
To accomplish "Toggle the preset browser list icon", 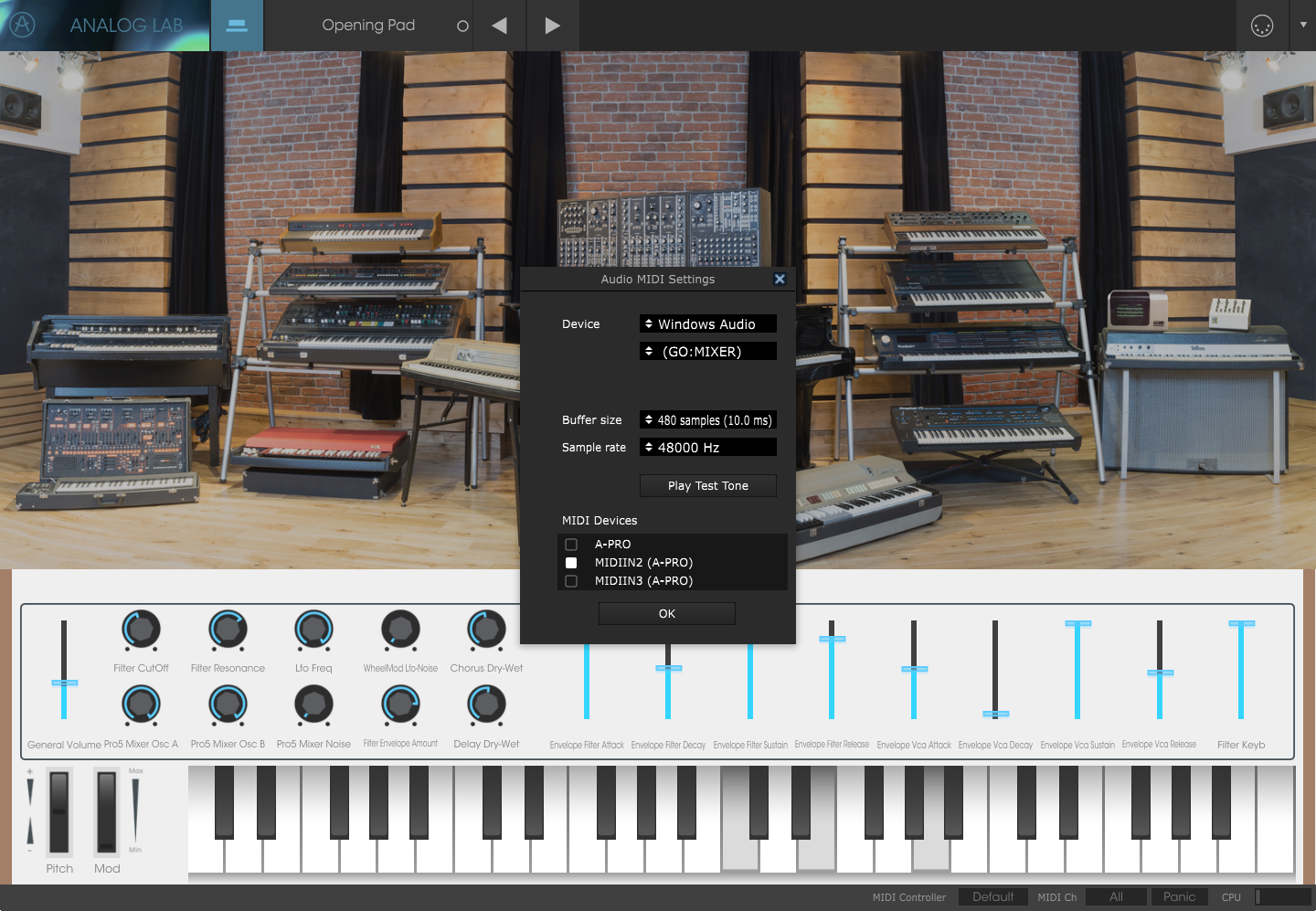I will [237, 26].
